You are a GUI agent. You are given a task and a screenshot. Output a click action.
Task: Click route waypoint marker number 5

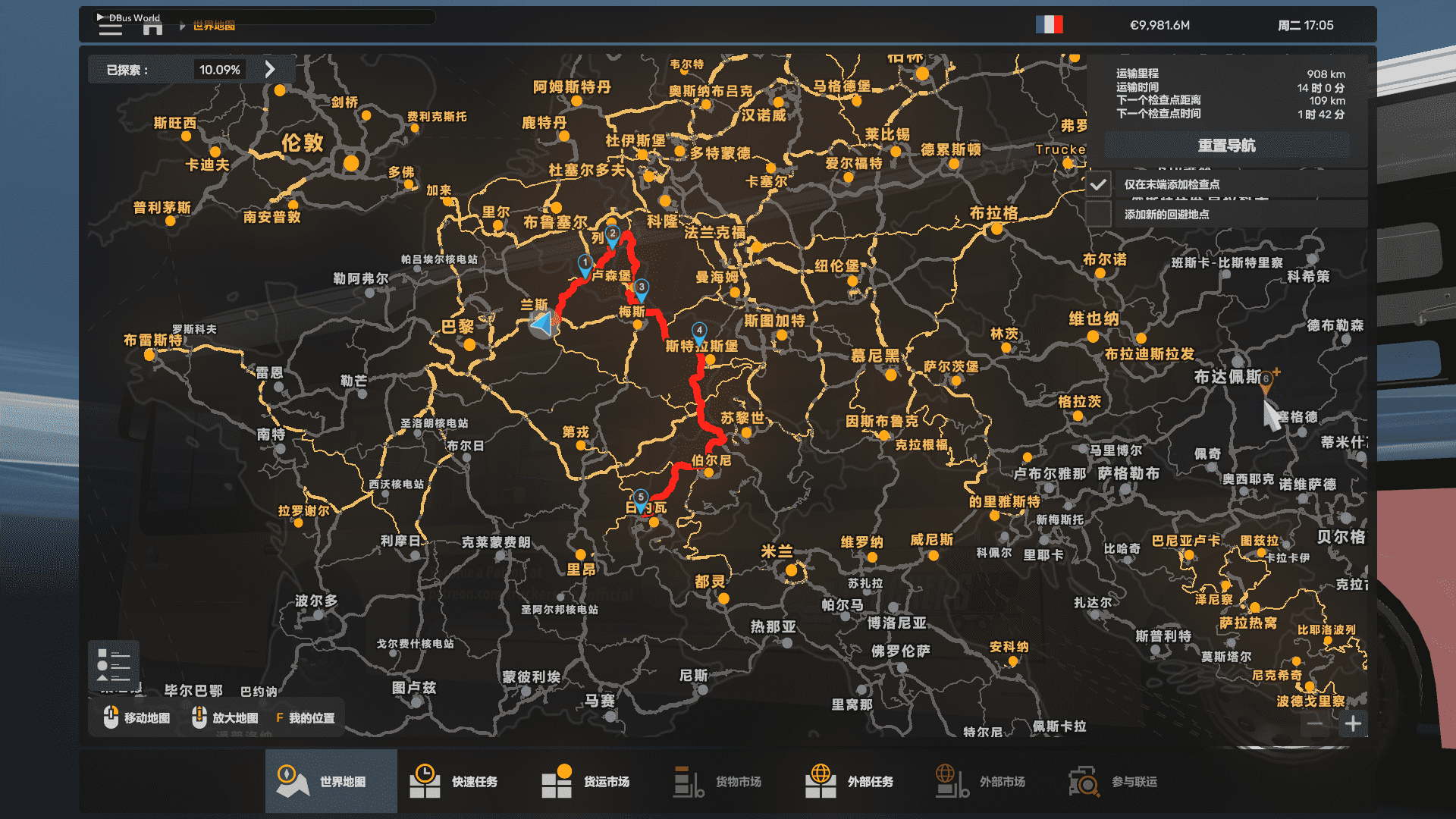pyautogui.click(x=641, y=498)
